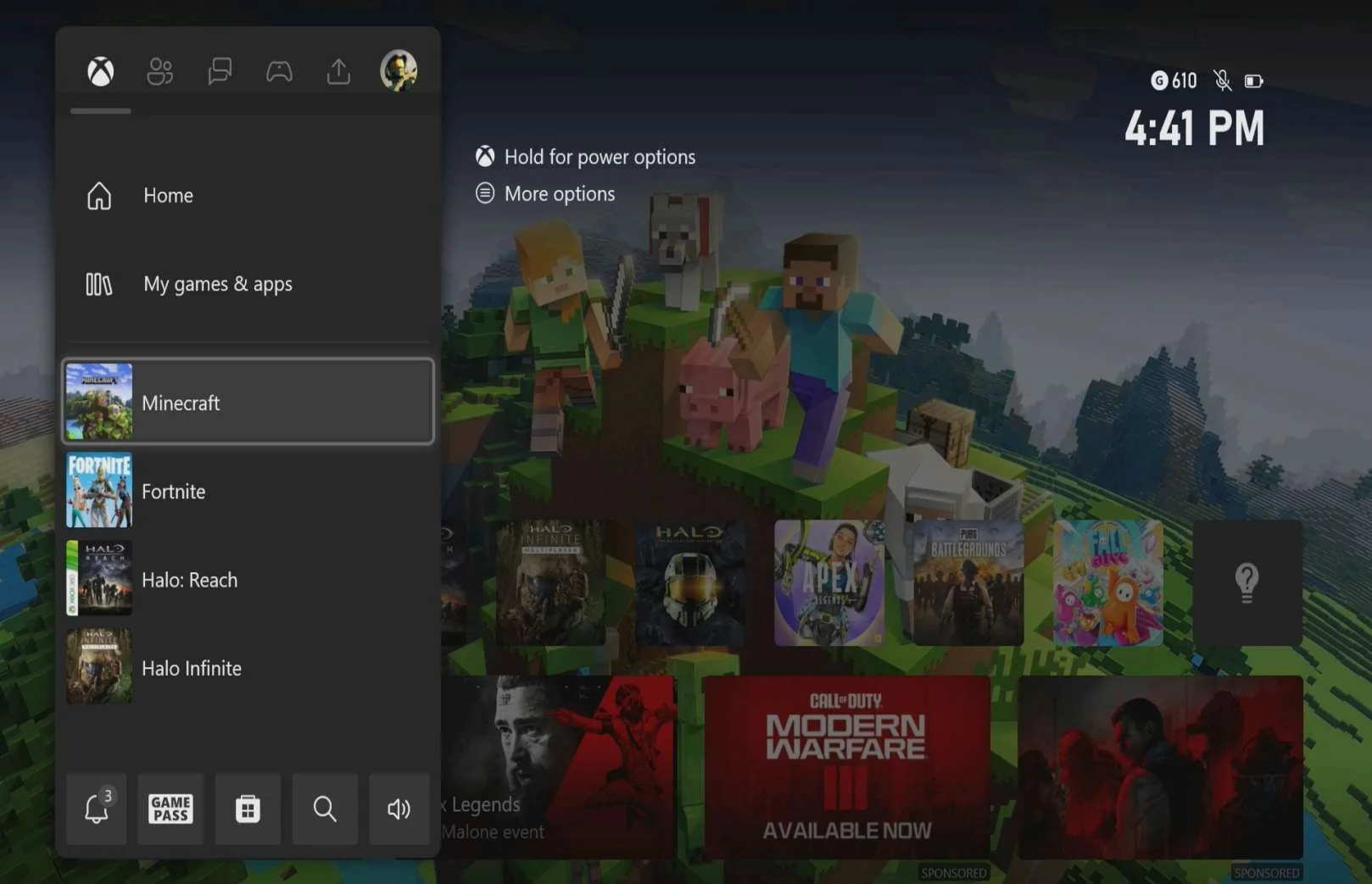Open the notifications bell

pos(97,809)
